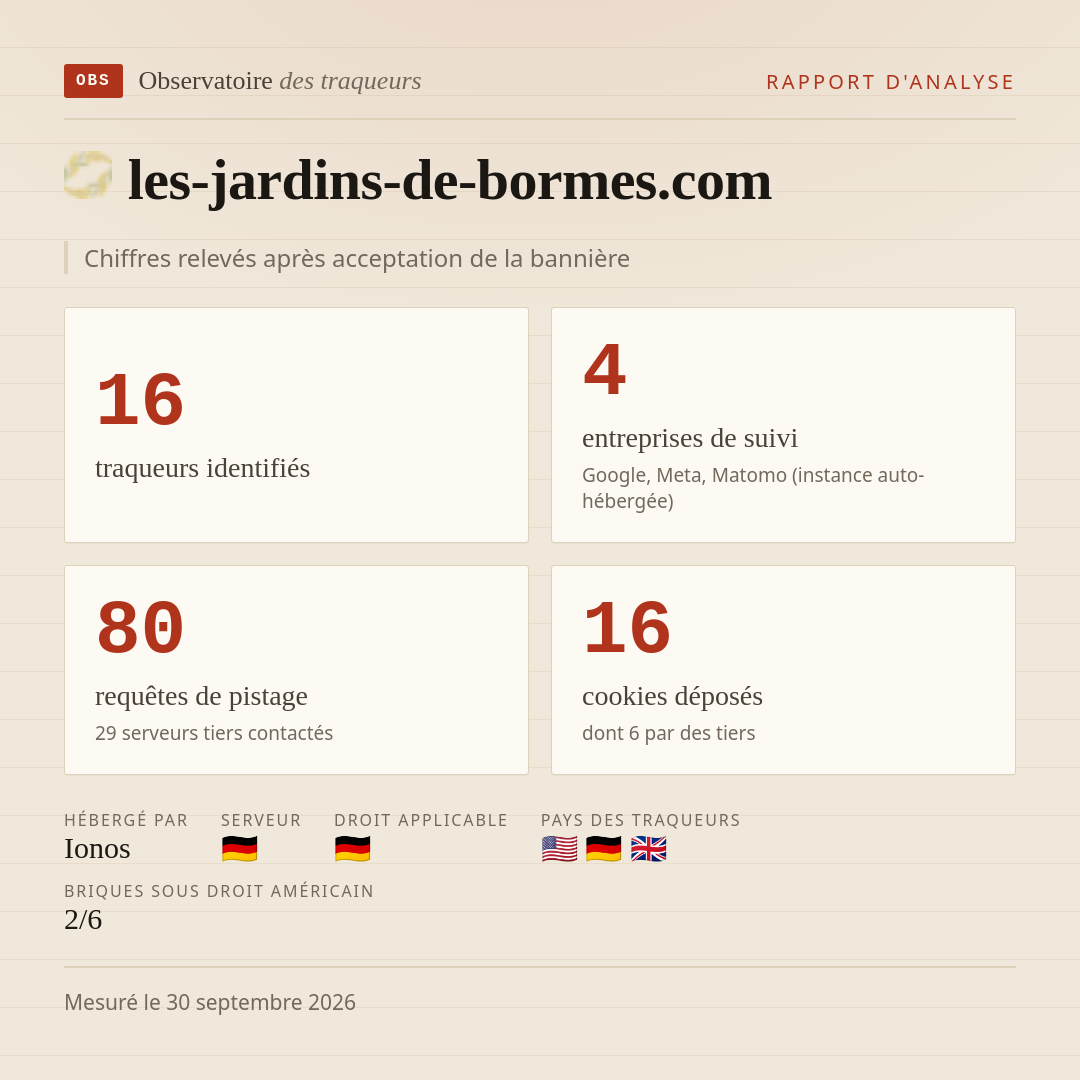Click the UK flag under Pays des traqueurs
The image size is (1080, 1080).
[649, 849]
